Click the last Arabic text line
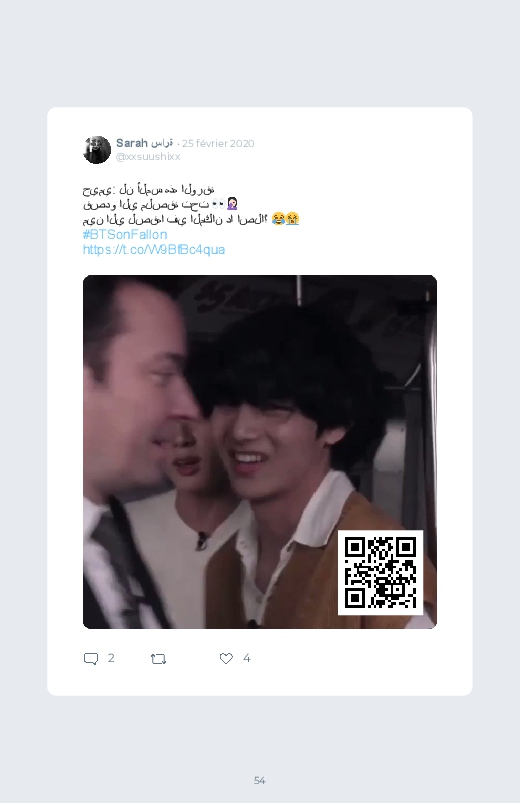This screenshot has height=803, width=520. (175, 220)
